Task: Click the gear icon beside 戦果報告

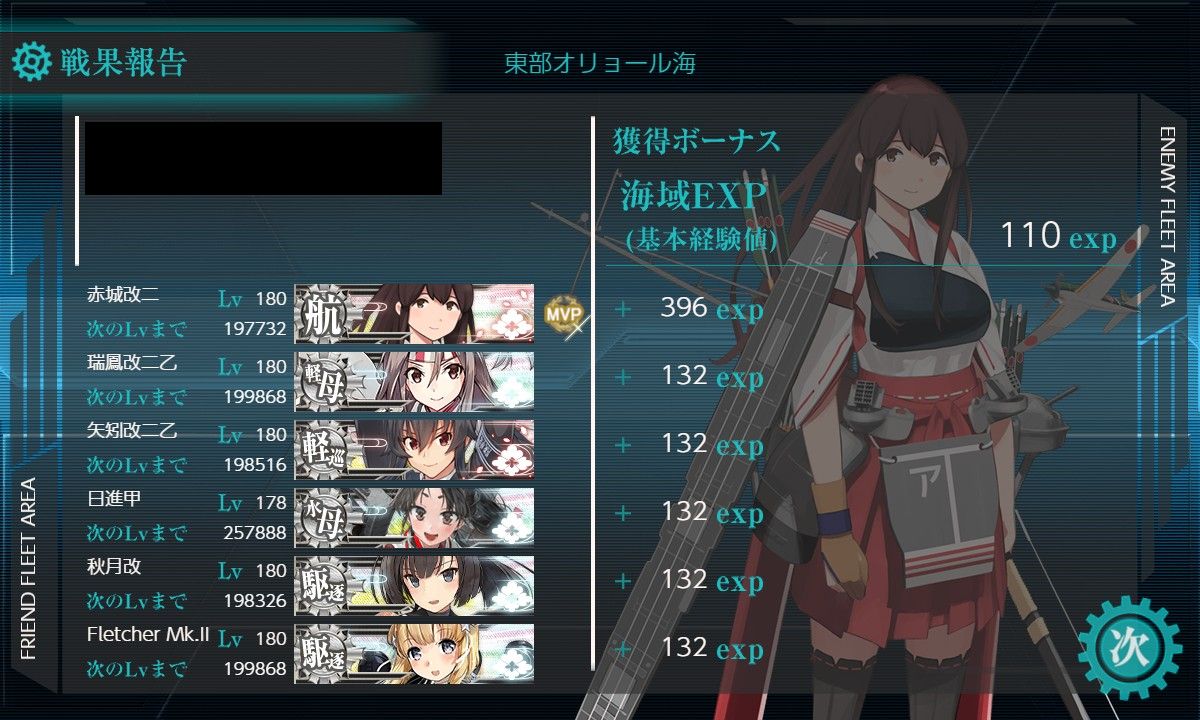Action: click(31, 63)
